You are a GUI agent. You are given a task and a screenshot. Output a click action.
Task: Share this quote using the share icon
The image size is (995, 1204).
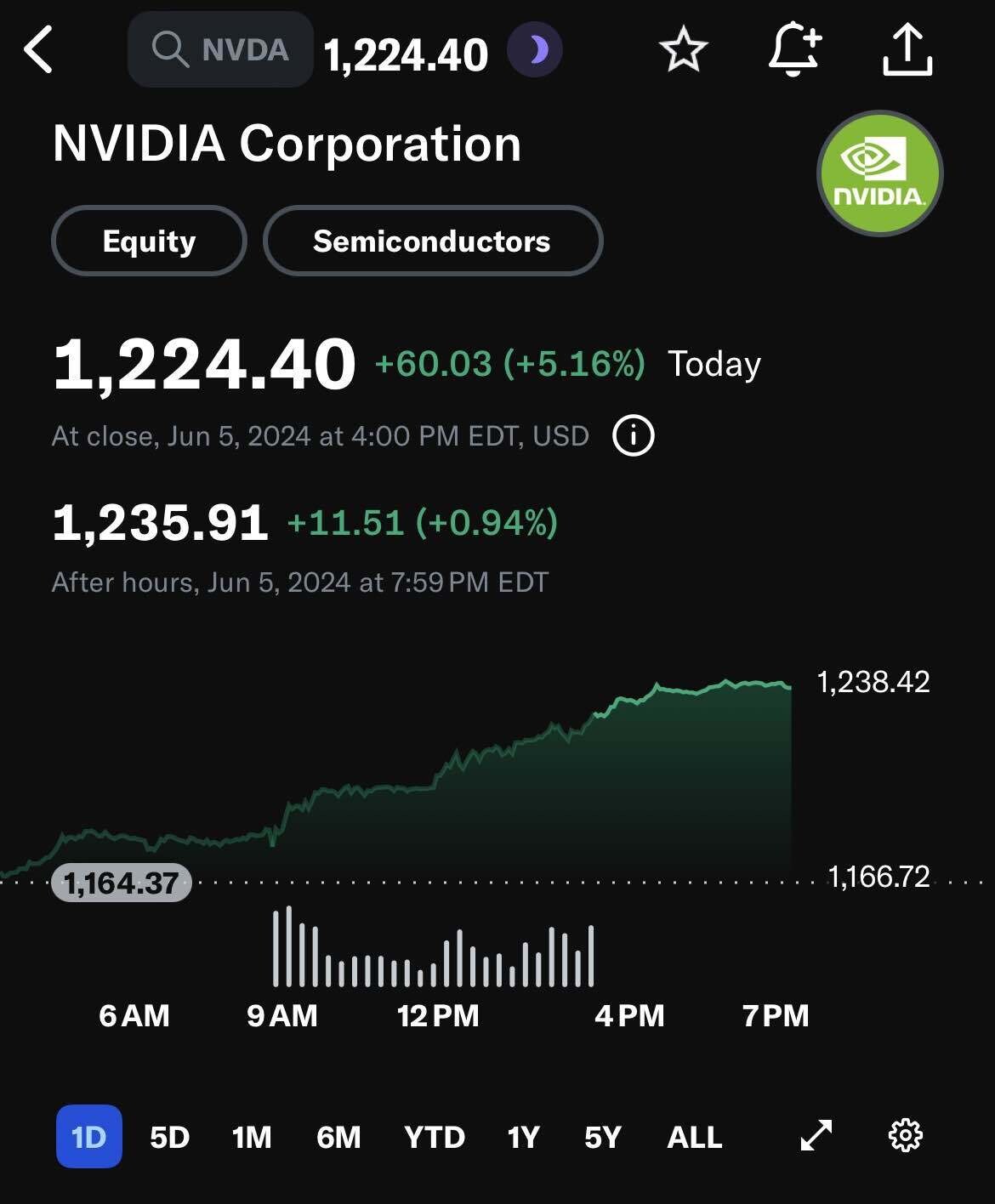tap(907, 50)
